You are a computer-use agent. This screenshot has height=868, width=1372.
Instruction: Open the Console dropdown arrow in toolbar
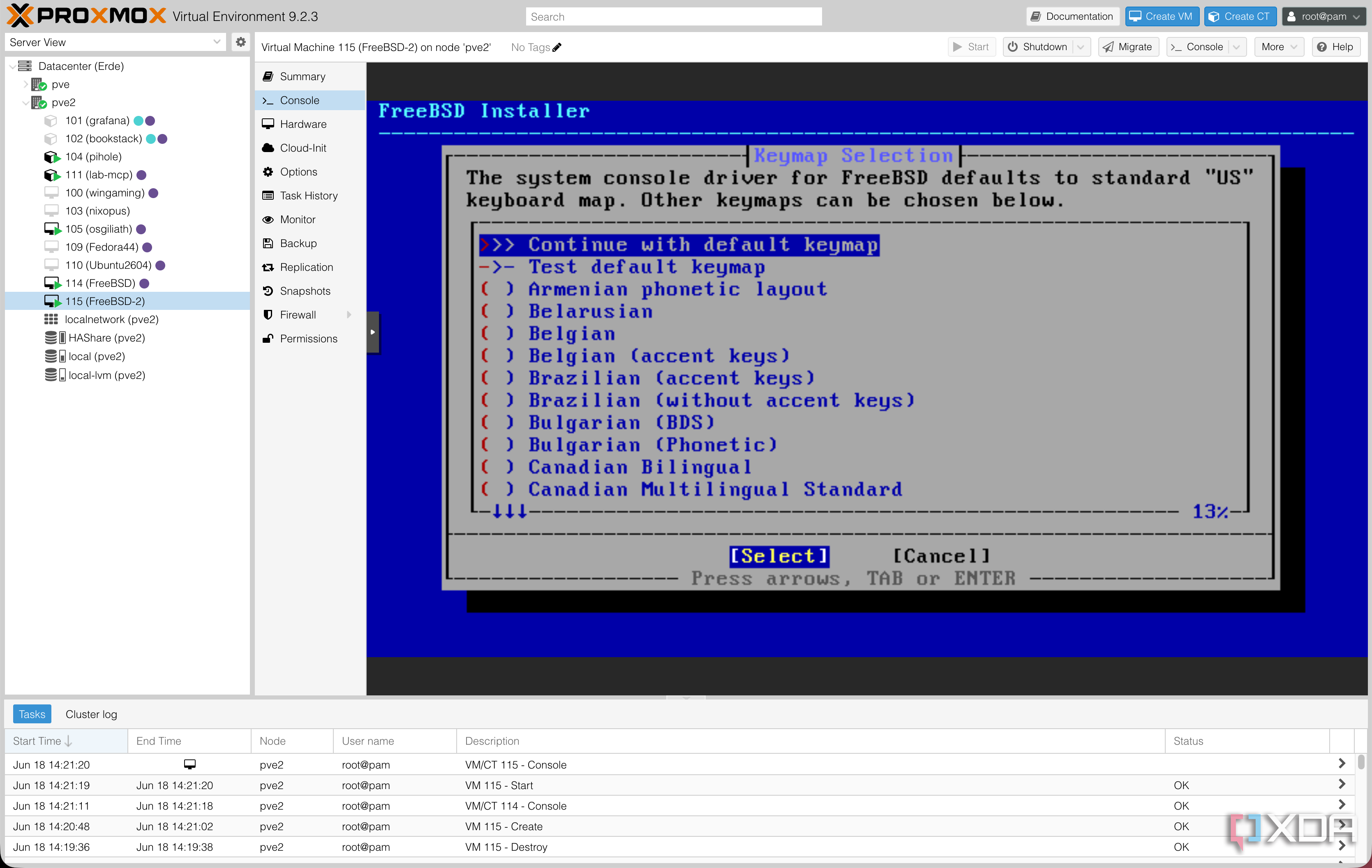pos(1236,47)
